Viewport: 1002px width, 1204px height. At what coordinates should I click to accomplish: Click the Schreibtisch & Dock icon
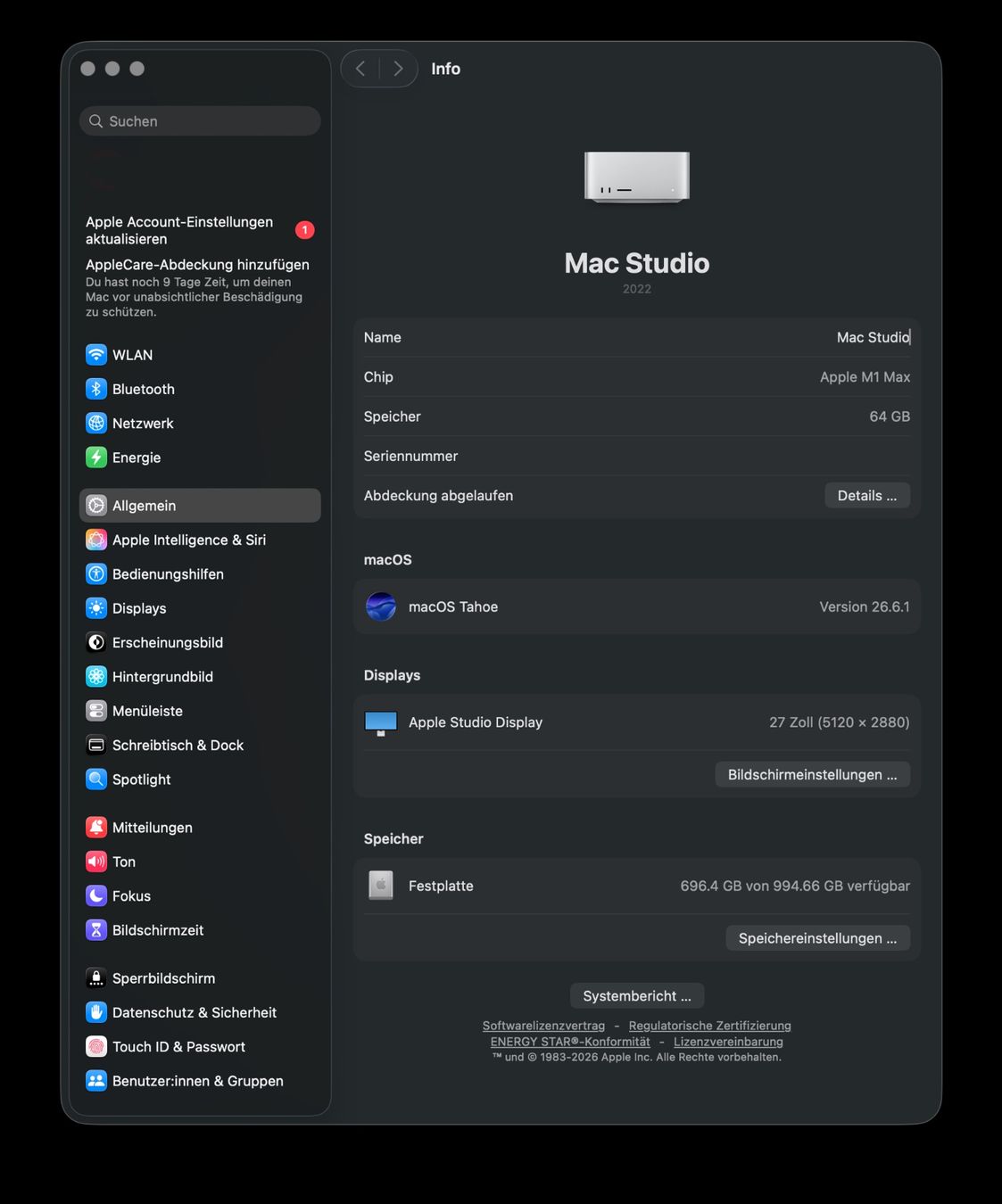96,745
